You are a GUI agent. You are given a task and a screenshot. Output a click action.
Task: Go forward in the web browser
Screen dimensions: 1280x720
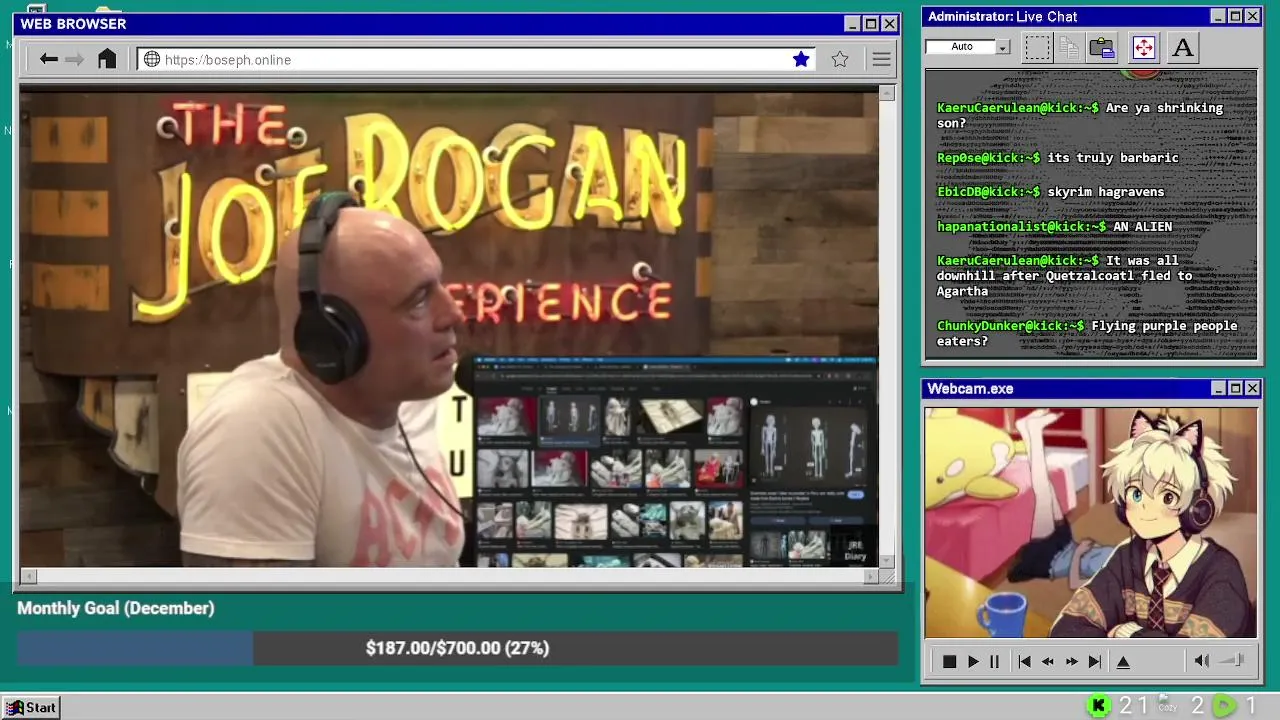pos(74,60)
